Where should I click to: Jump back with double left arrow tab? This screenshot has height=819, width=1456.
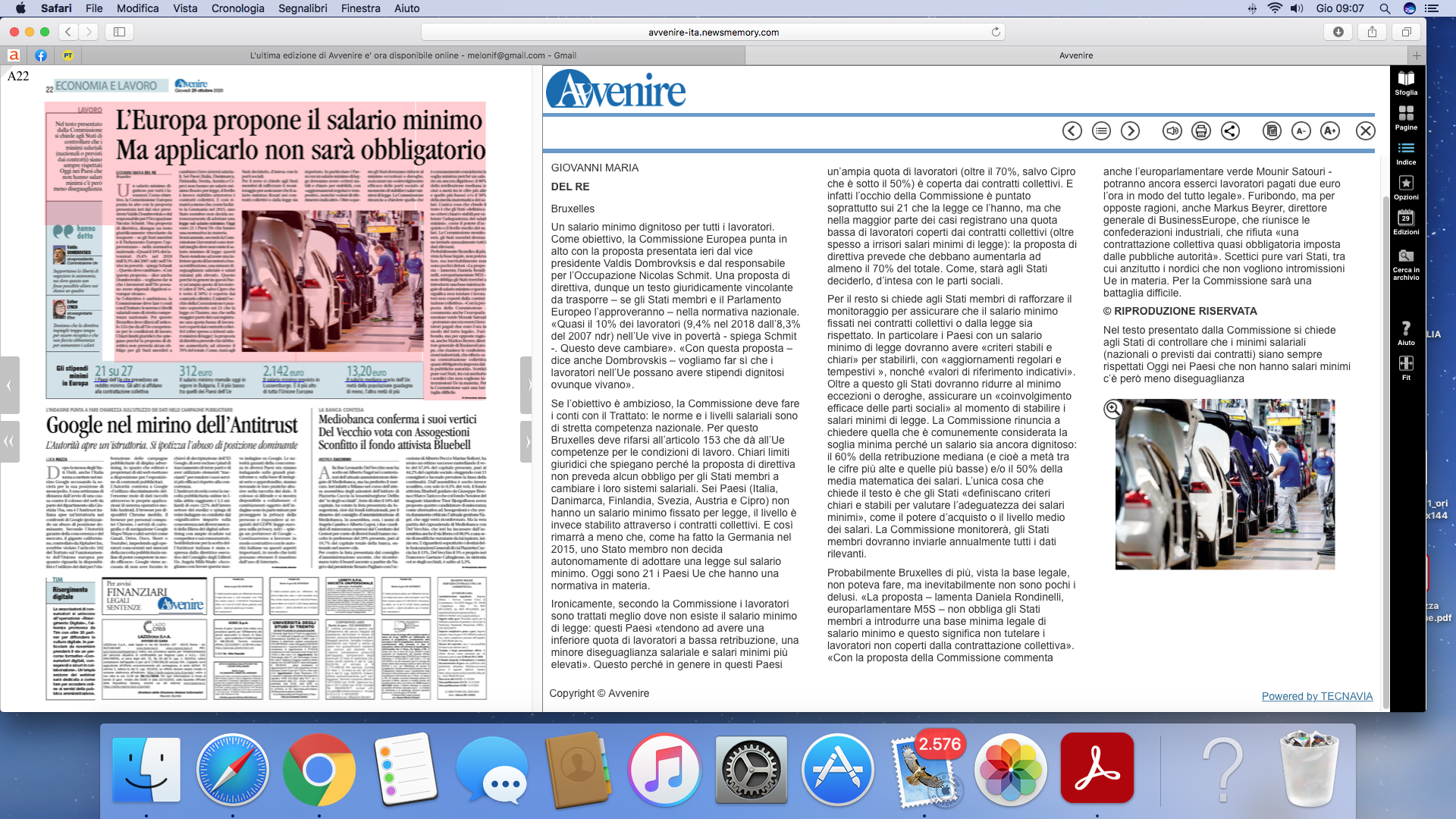[x=9, y=441]
